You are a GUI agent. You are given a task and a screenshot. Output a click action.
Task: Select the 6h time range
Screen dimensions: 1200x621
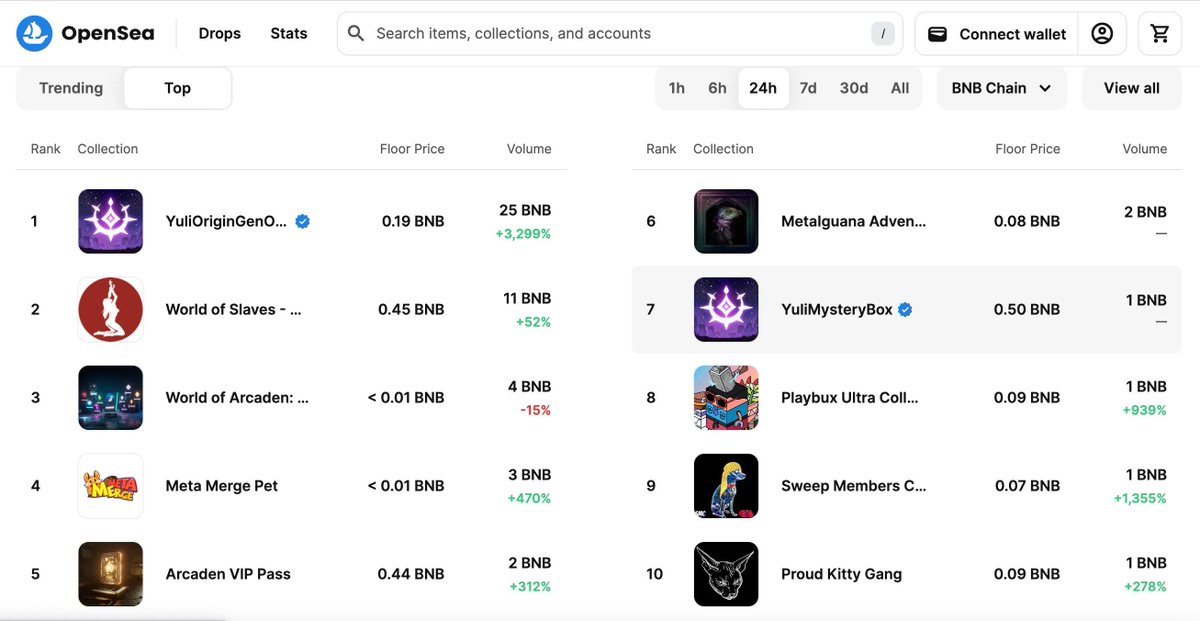717,88
